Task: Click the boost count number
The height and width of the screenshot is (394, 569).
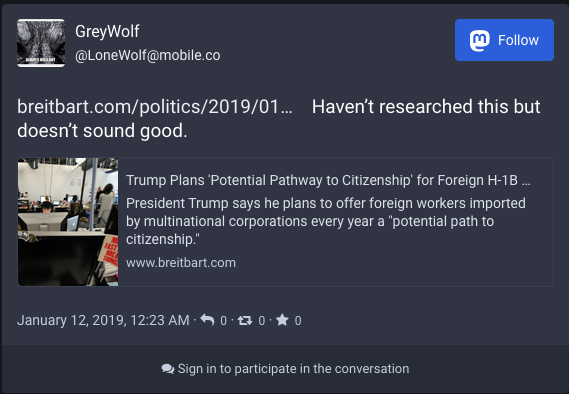Action: [261, 320]
